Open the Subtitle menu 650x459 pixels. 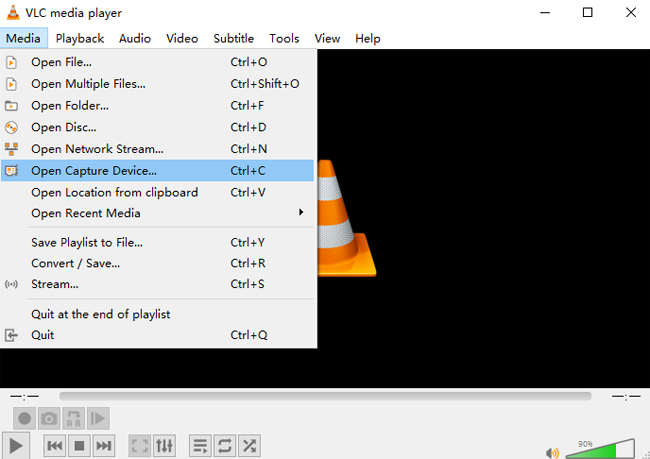(x=233, y=38)
